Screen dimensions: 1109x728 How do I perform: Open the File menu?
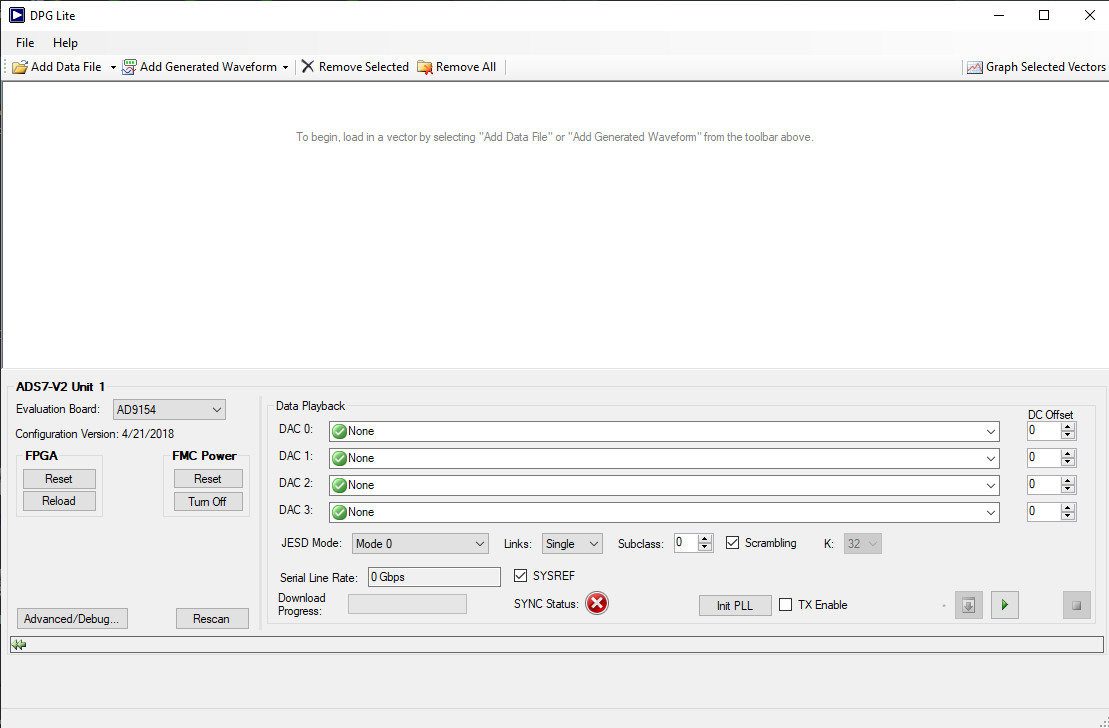click(x=25, y=43)
